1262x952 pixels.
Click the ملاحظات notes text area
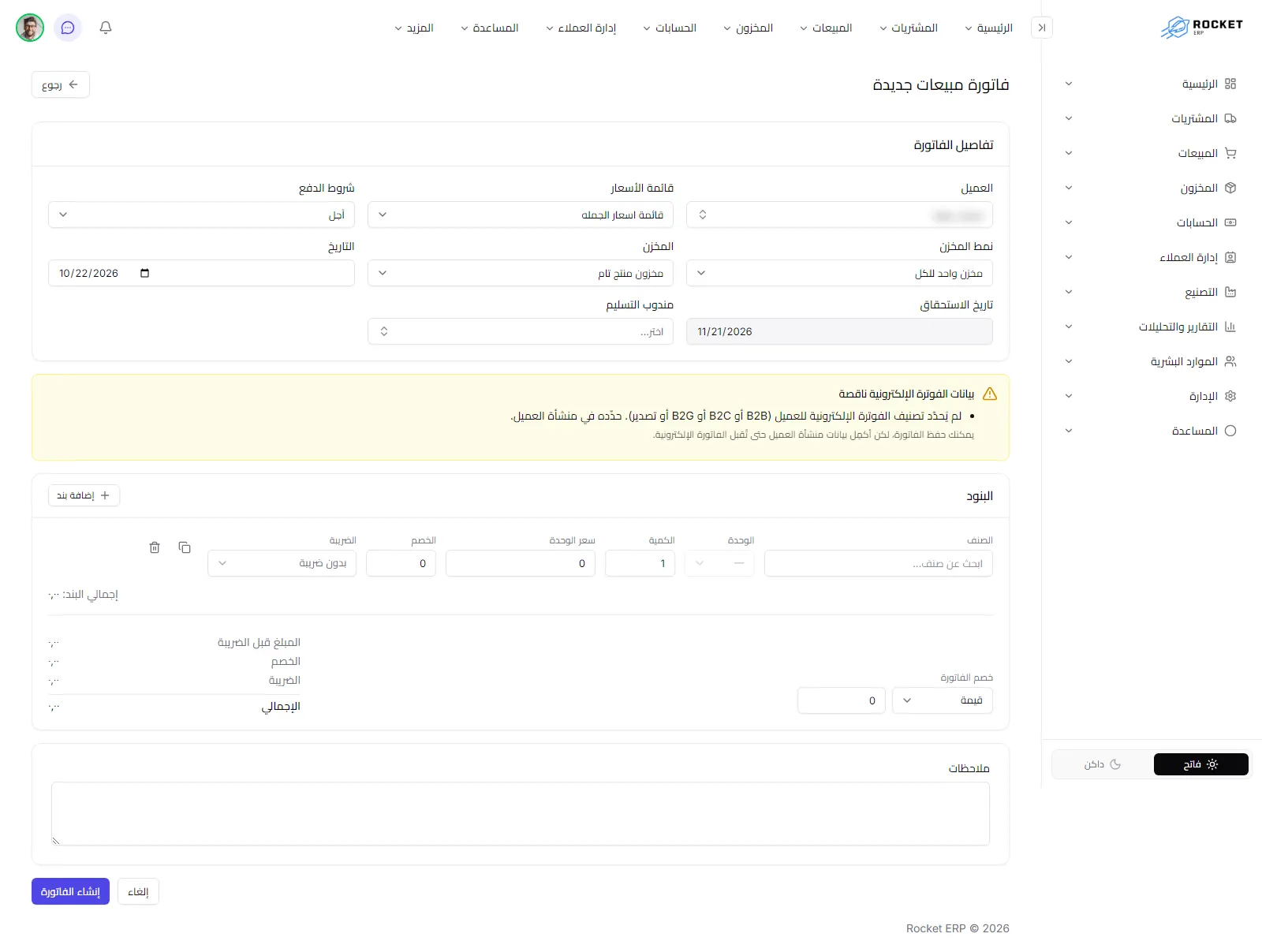pyautogui.click(x=521, y=814)
